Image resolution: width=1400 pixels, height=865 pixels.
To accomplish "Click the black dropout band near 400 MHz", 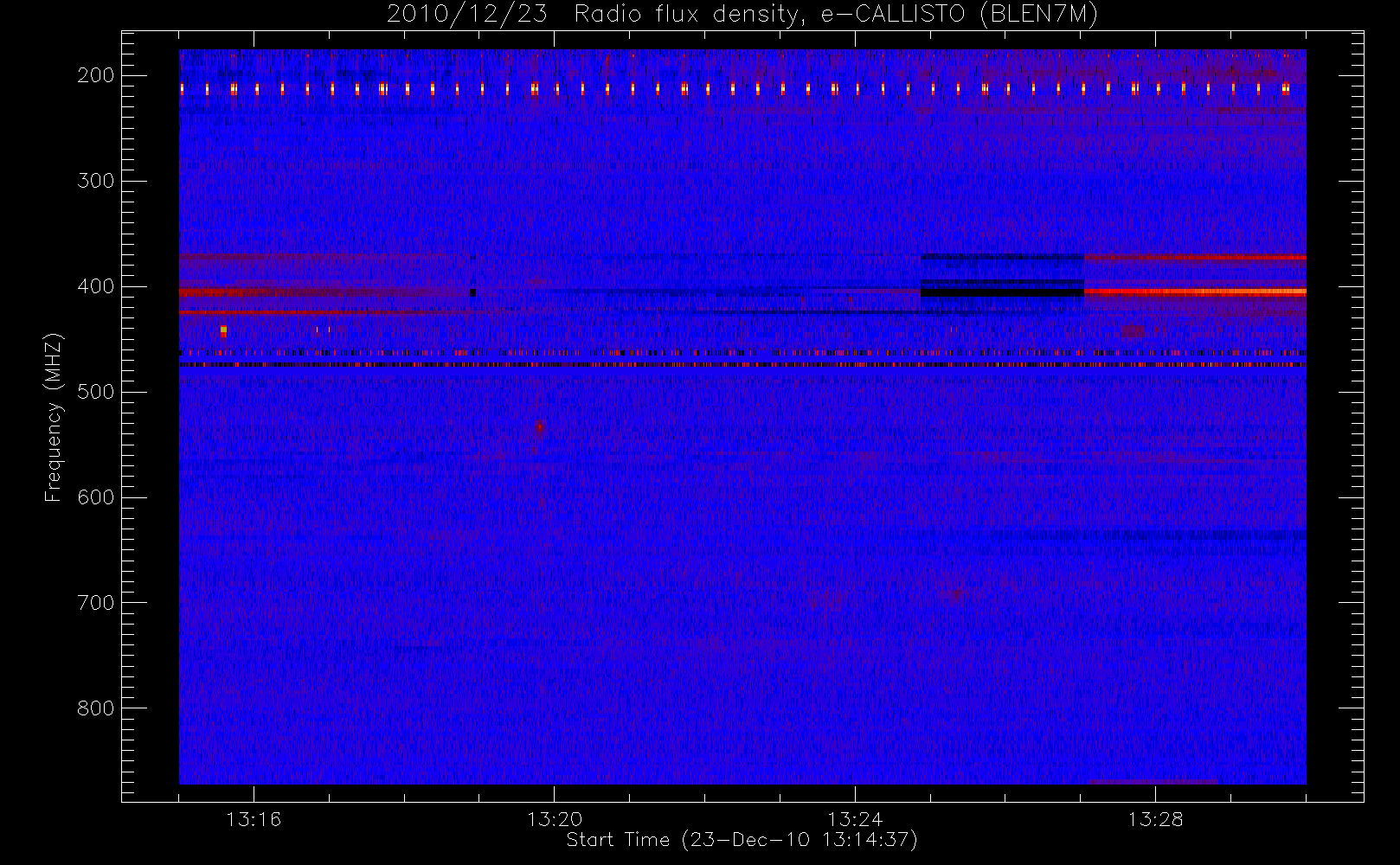I will [1002, 293].
